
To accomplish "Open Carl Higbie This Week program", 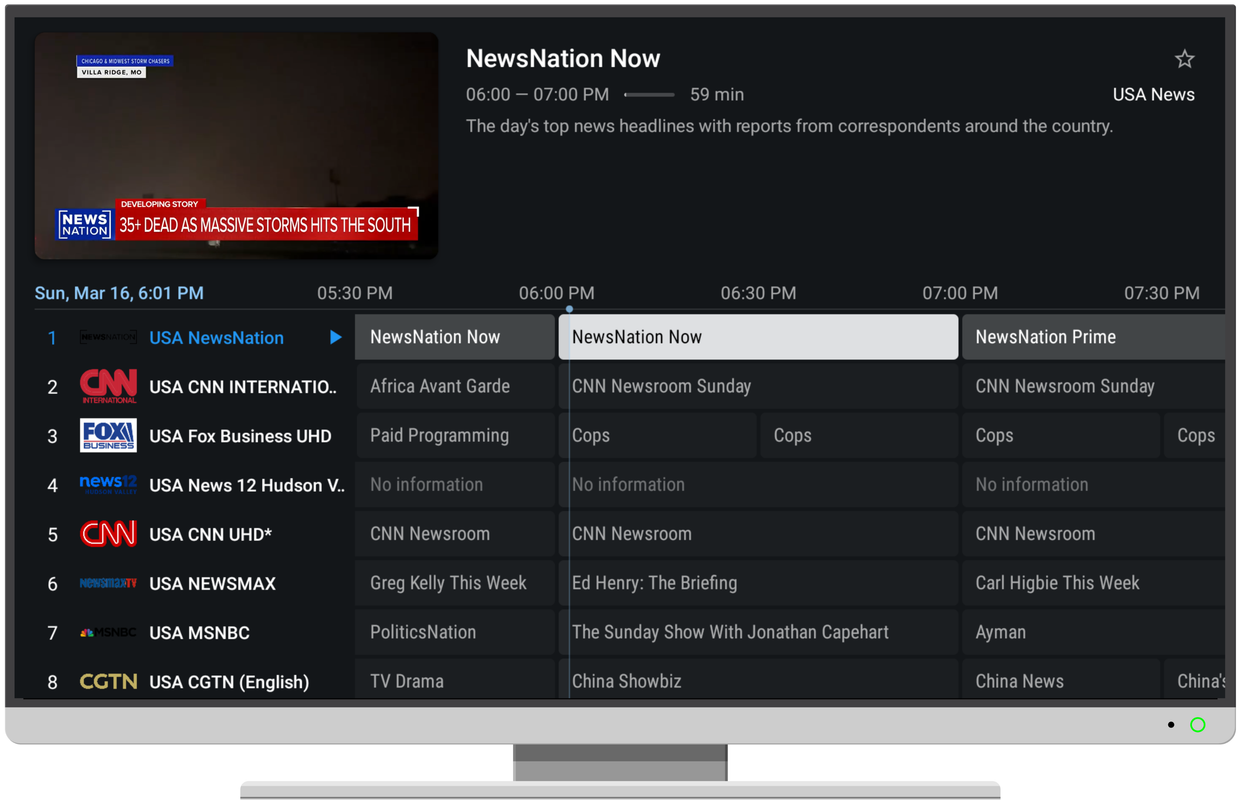I will 1093,583.
